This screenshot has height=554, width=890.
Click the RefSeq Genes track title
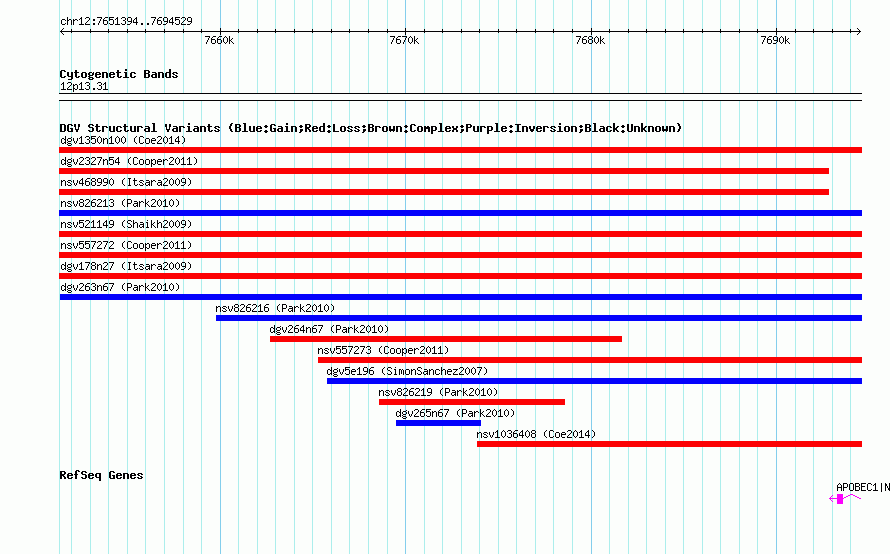click(101, 475)
